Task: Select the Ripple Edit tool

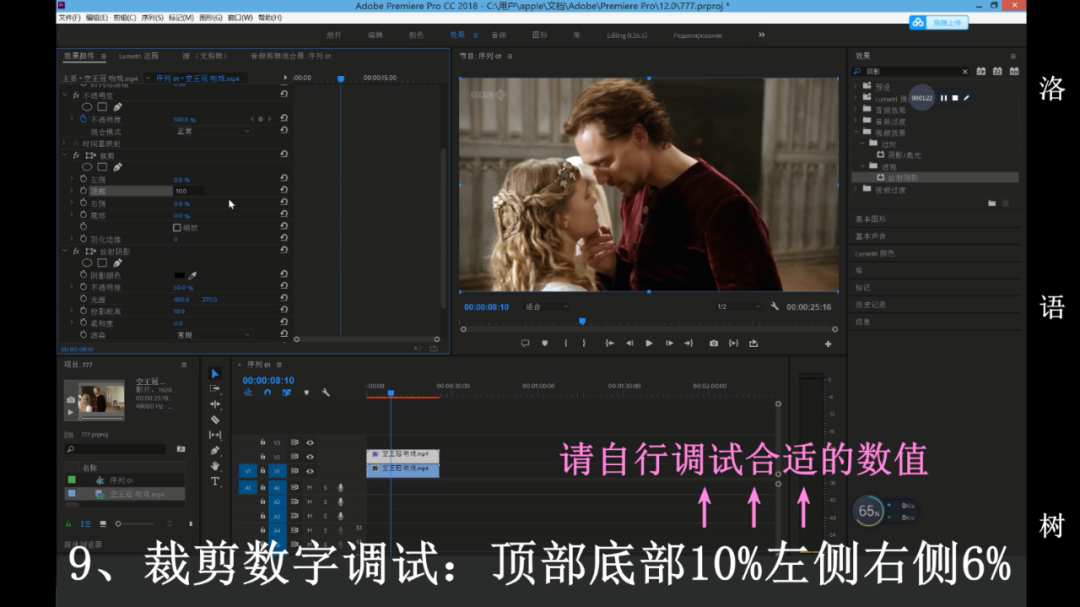Action: (215, 404)
